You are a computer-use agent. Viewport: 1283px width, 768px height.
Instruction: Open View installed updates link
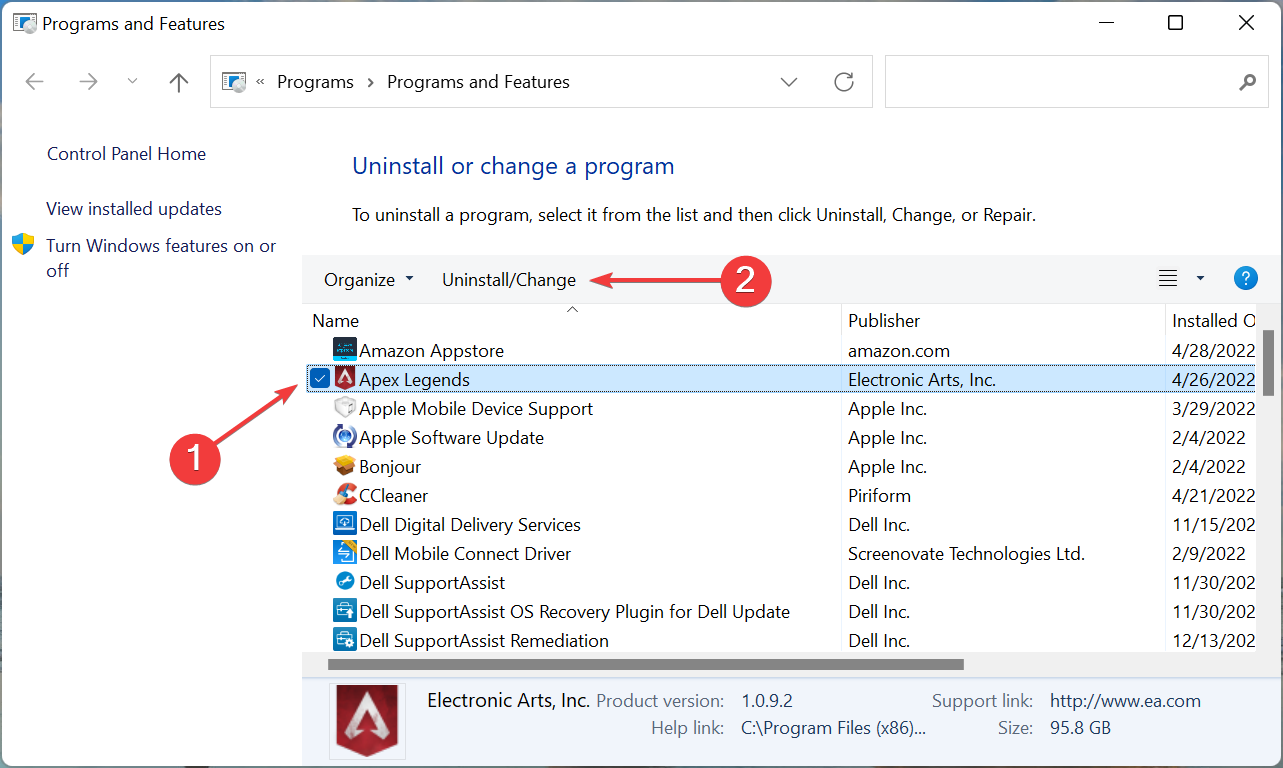coord(134,209)
